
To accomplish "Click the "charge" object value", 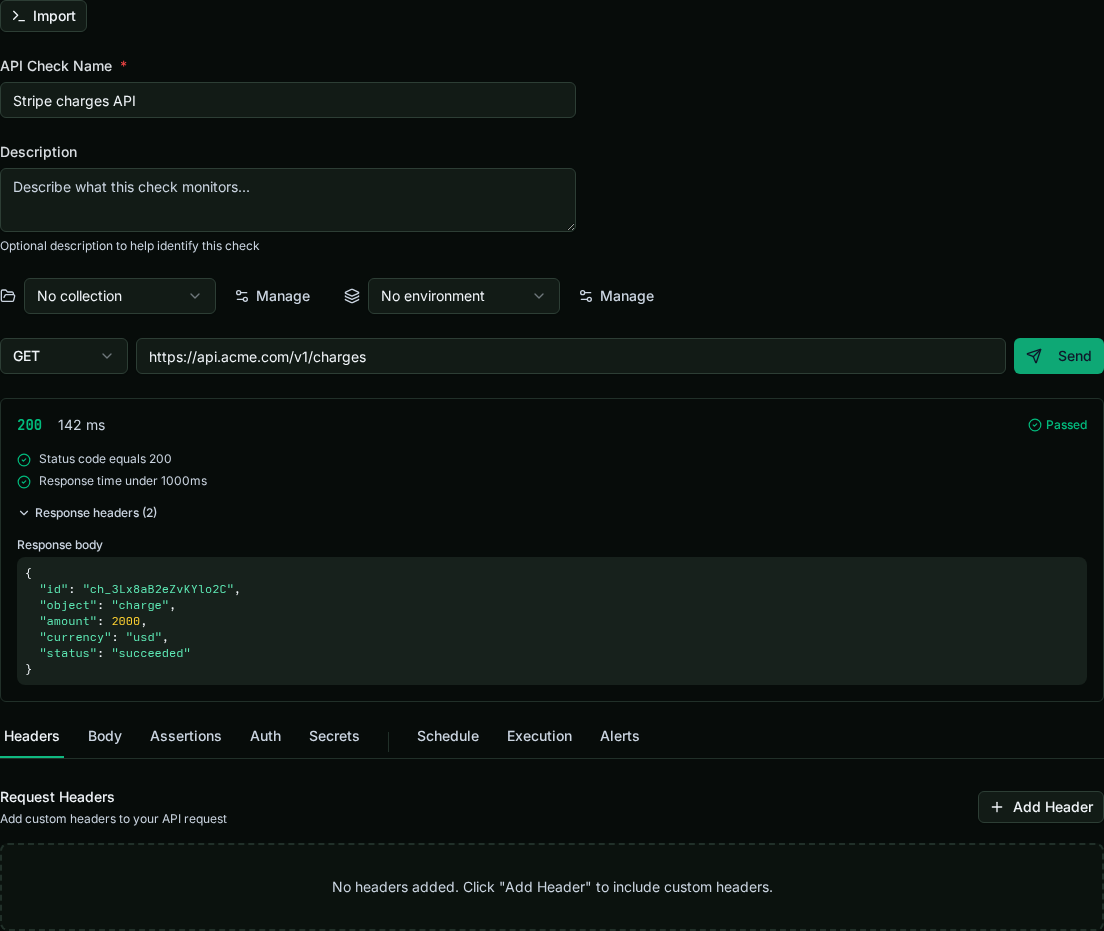I will 140,605.
